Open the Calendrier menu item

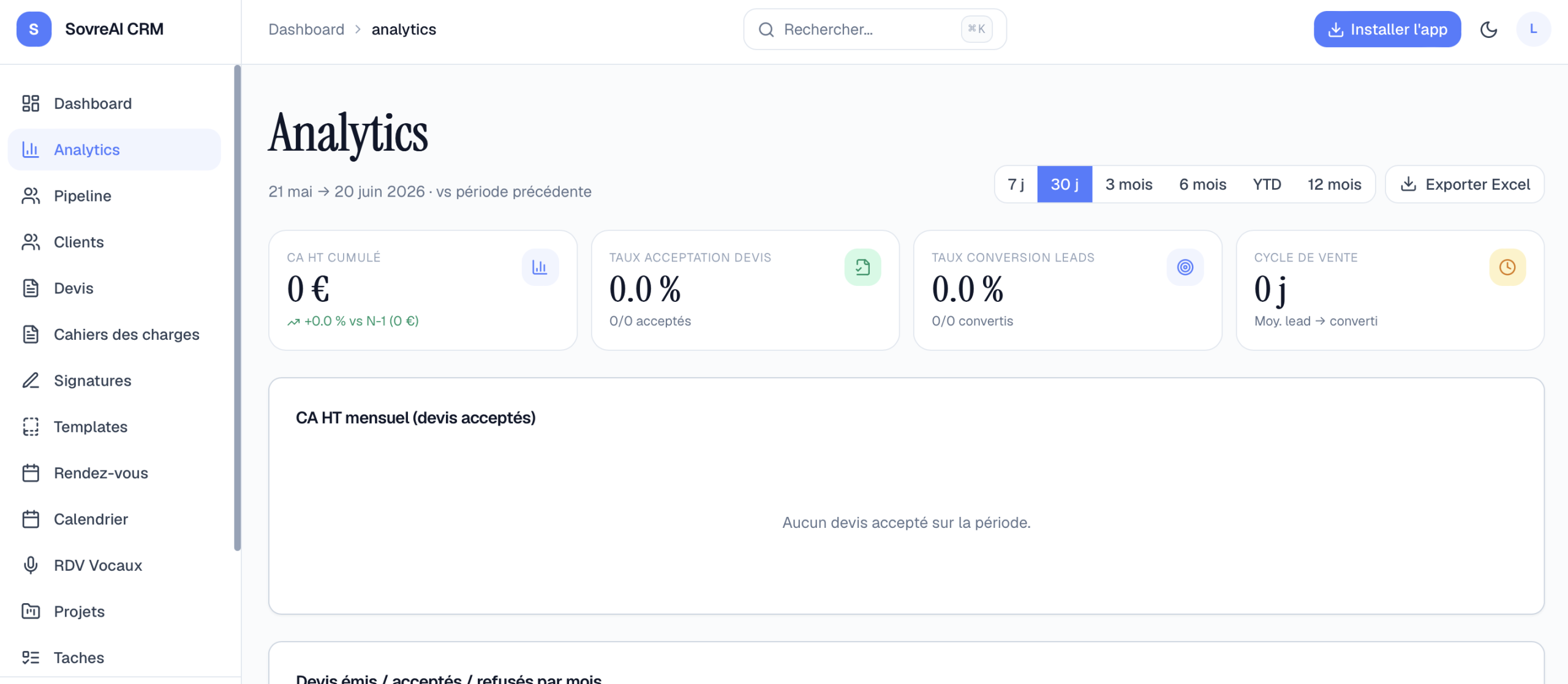click(115, 519)
